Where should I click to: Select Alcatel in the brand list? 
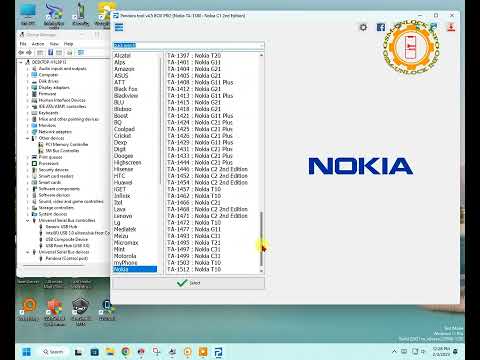[x=122, y=56]
